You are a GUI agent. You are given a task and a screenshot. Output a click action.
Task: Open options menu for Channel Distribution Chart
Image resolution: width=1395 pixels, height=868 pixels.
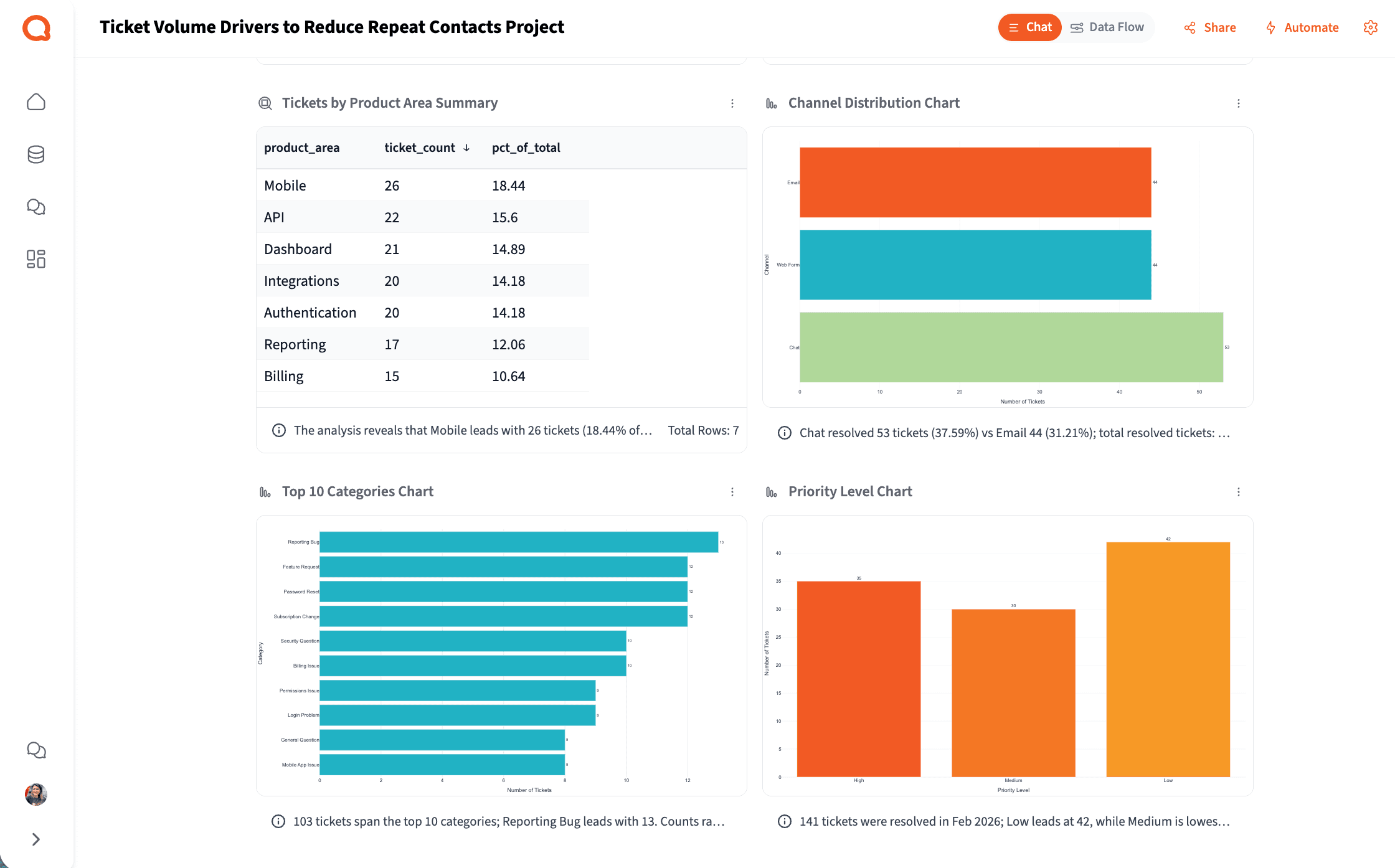(x=1239, y=103)
